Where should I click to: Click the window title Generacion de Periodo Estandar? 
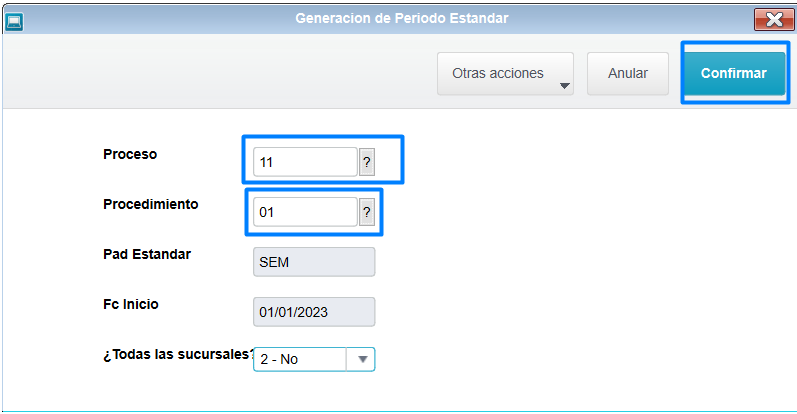click(401, 18)
